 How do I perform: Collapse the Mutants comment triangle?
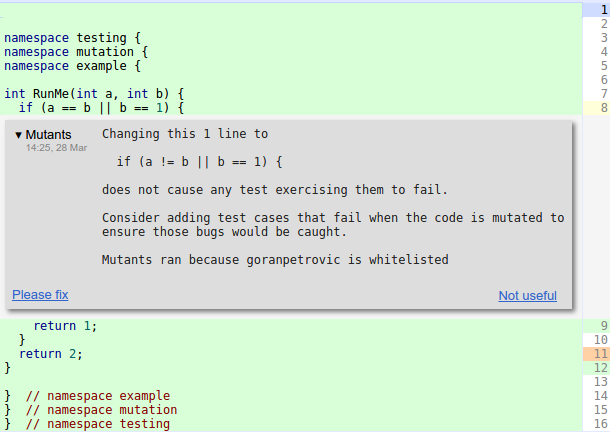click(x=18, y=135)
